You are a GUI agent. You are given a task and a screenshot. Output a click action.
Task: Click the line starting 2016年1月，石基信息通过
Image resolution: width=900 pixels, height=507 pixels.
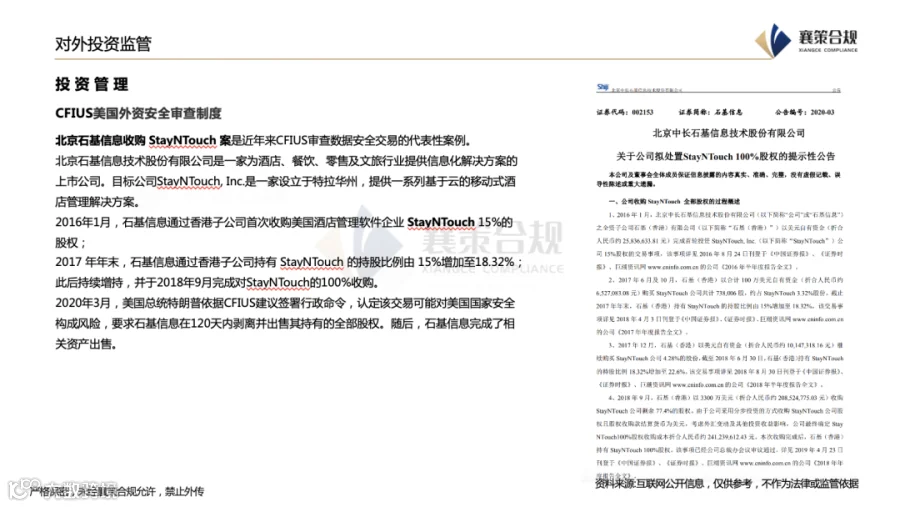point(284,222)
